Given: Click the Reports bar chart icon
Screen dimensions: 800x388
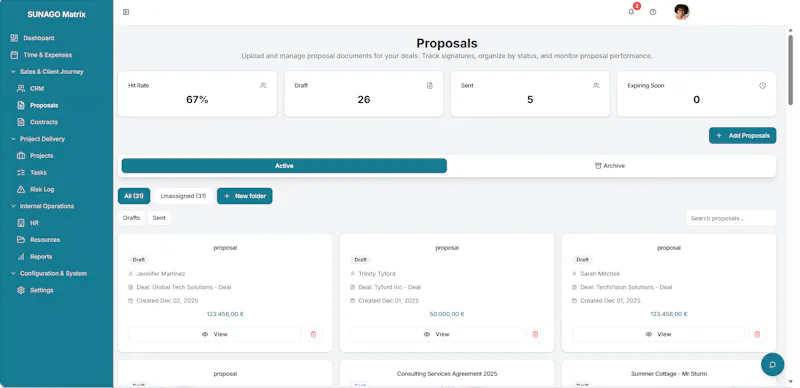Looking at the screenshot, I should coord(21,256).
